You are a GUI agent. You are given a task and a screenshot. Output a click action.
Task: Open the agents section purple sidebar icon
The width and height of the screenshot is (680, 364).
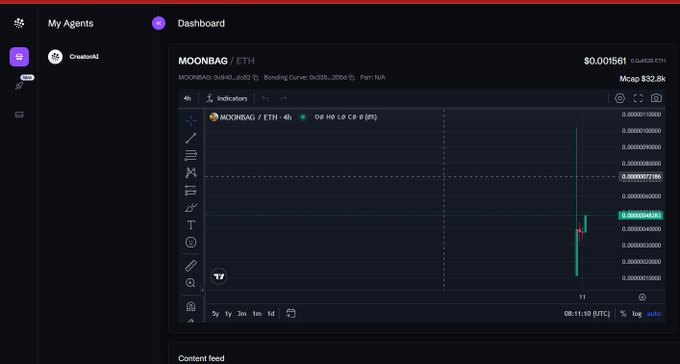(19, 57)
